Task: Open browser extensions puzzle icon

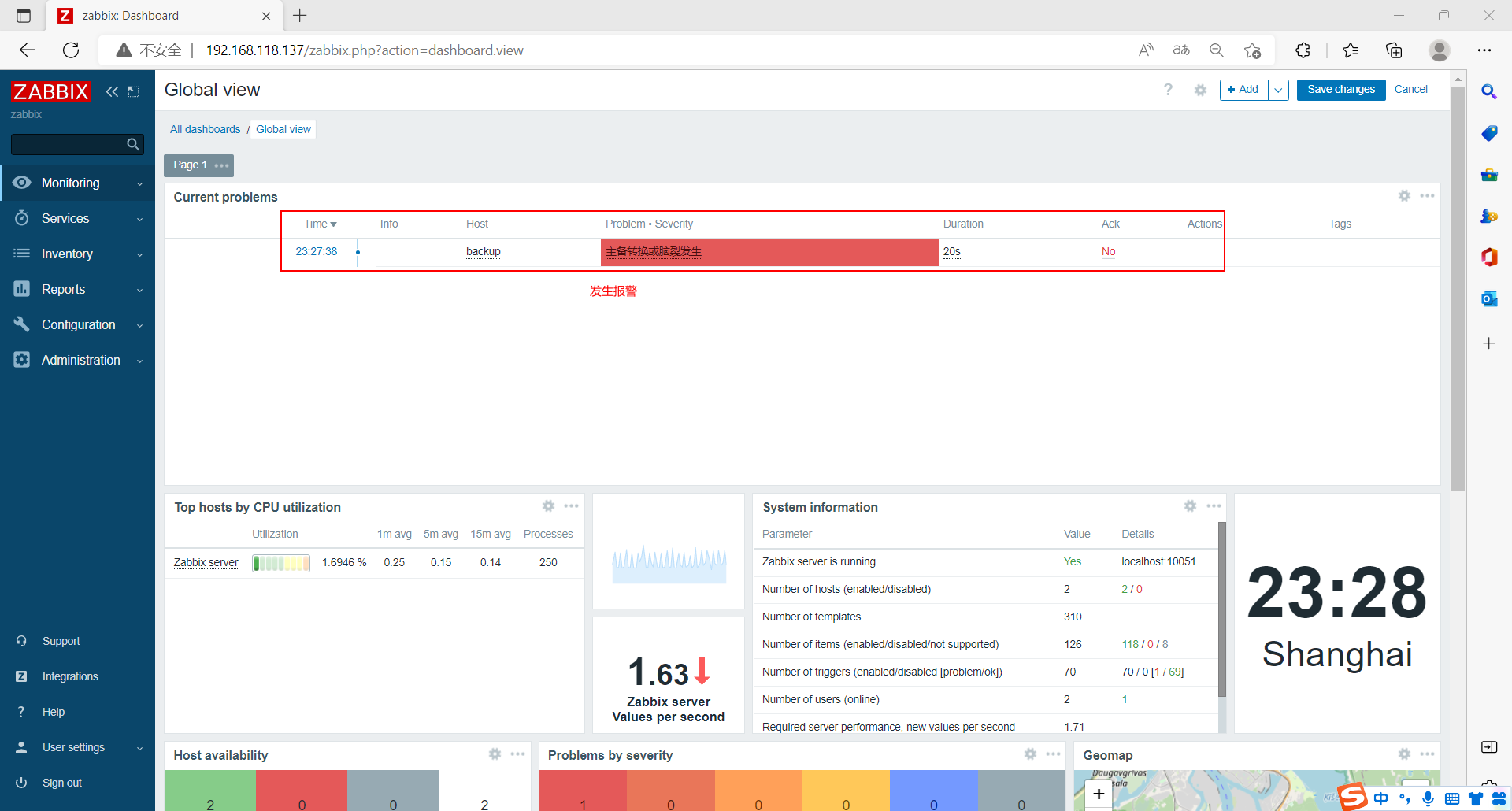Action: [x=1303, y=50]
